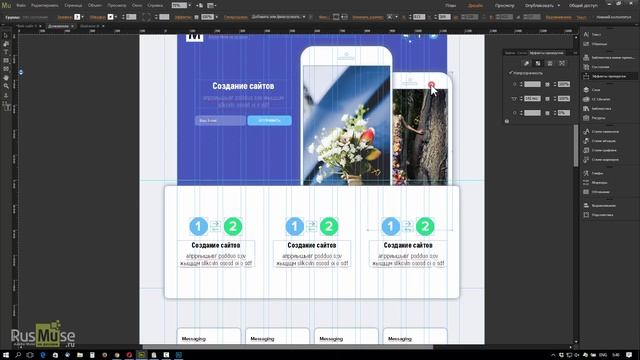This screenshot has width=640, height=360.
Task: Click the vertical scrollbar of the canvas
Action: (576, 145)
